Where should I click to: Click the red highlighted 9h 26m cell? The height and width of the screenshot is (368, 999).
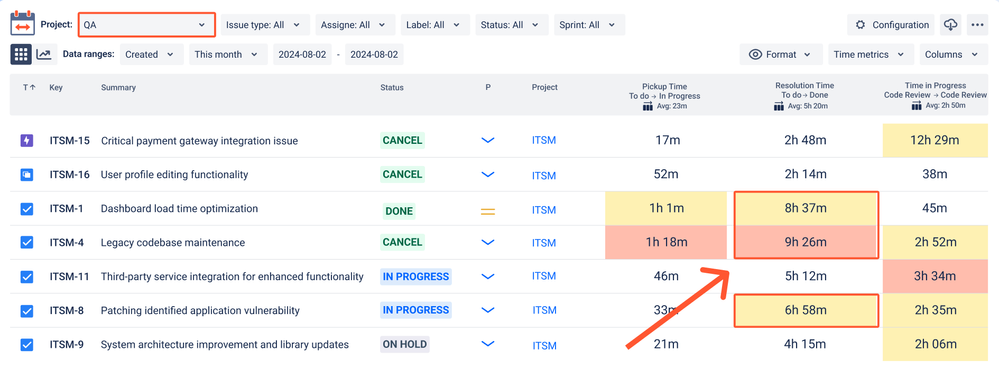(x=806, y=242)
